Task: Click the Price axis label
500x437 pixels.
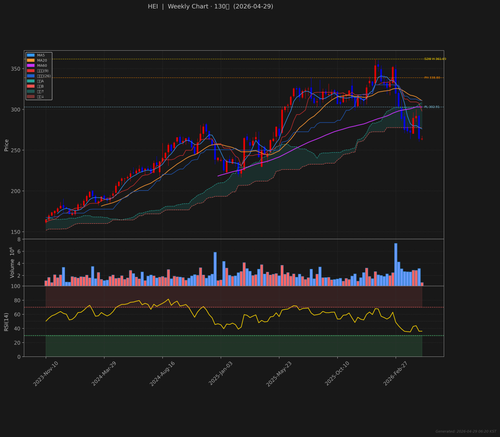Action: 6,145
